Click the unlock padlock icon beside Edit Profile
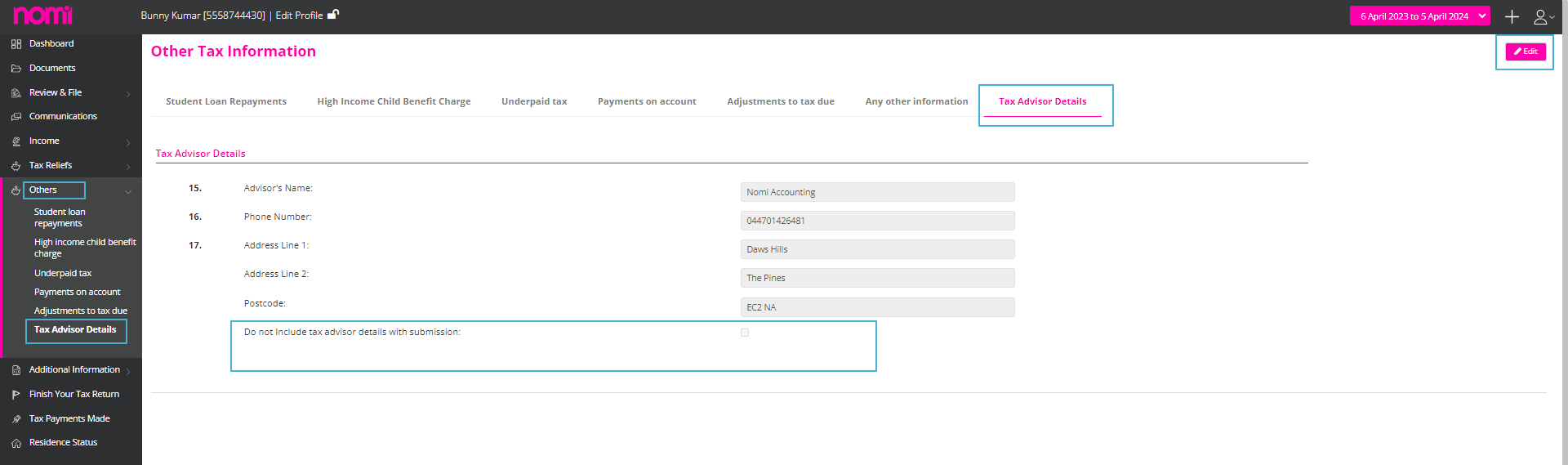 click(x=333, y=14)
